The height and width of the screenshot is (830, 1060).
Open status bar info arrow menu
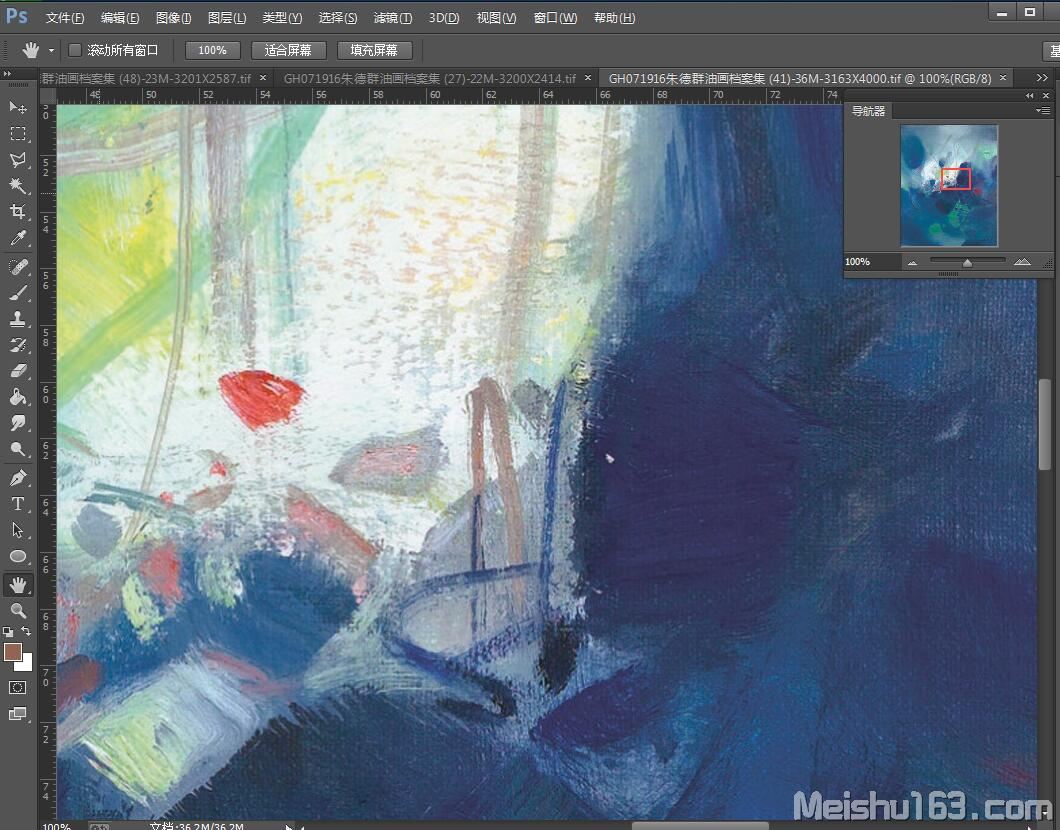tap(289, 826)
